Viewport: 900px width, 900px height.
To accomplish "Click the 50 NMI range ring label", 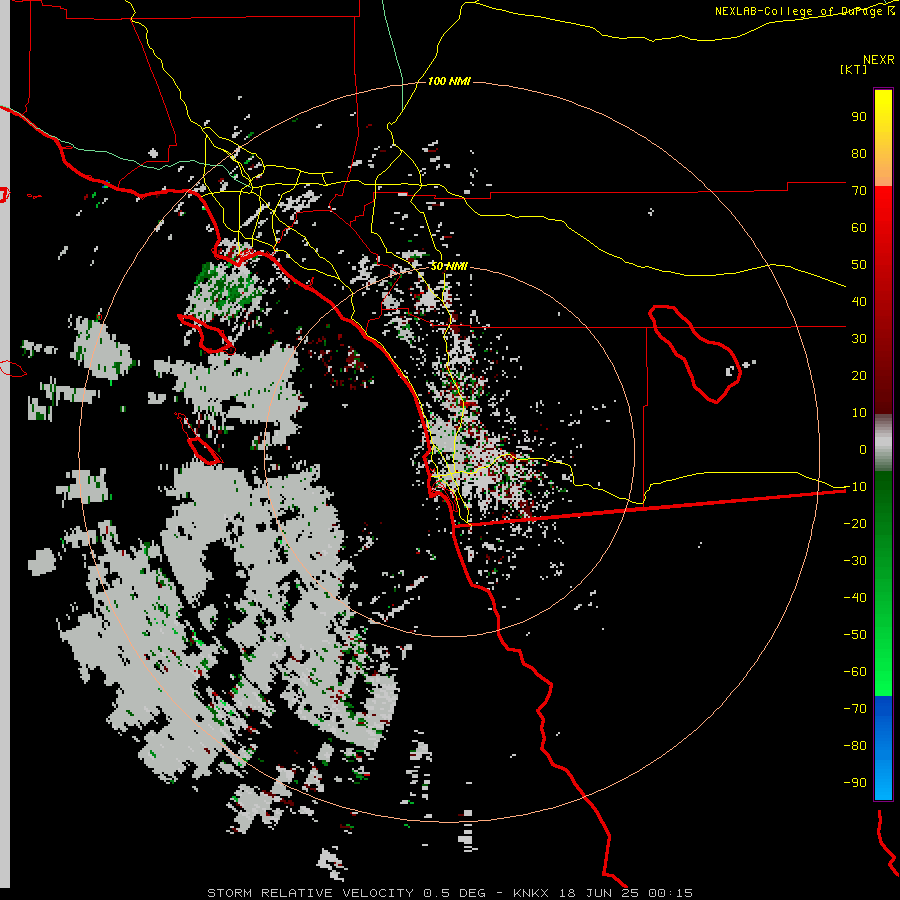I will (449, 266).
